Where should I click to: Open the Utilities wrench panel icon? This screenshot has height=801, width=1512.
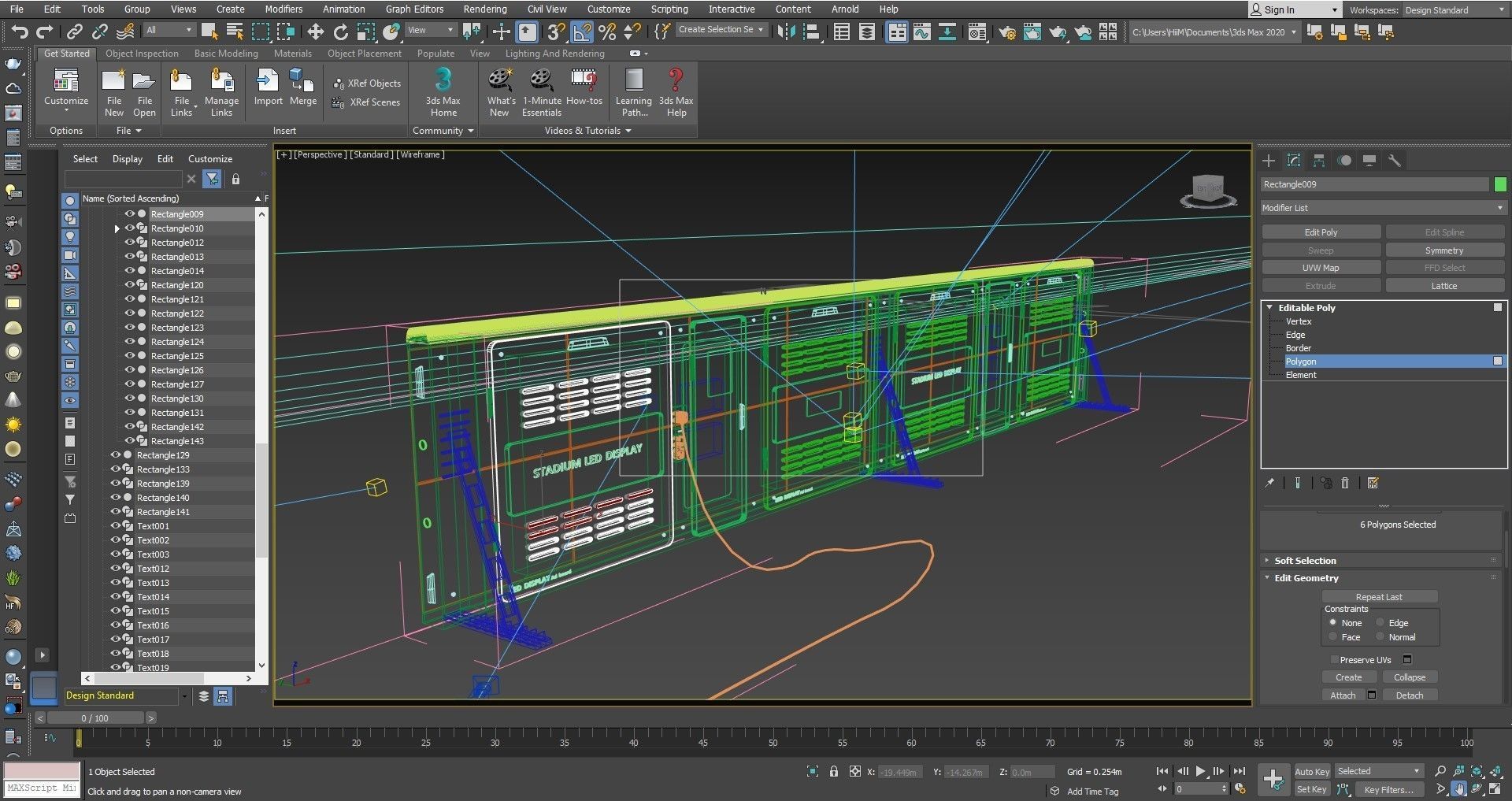1395,161
